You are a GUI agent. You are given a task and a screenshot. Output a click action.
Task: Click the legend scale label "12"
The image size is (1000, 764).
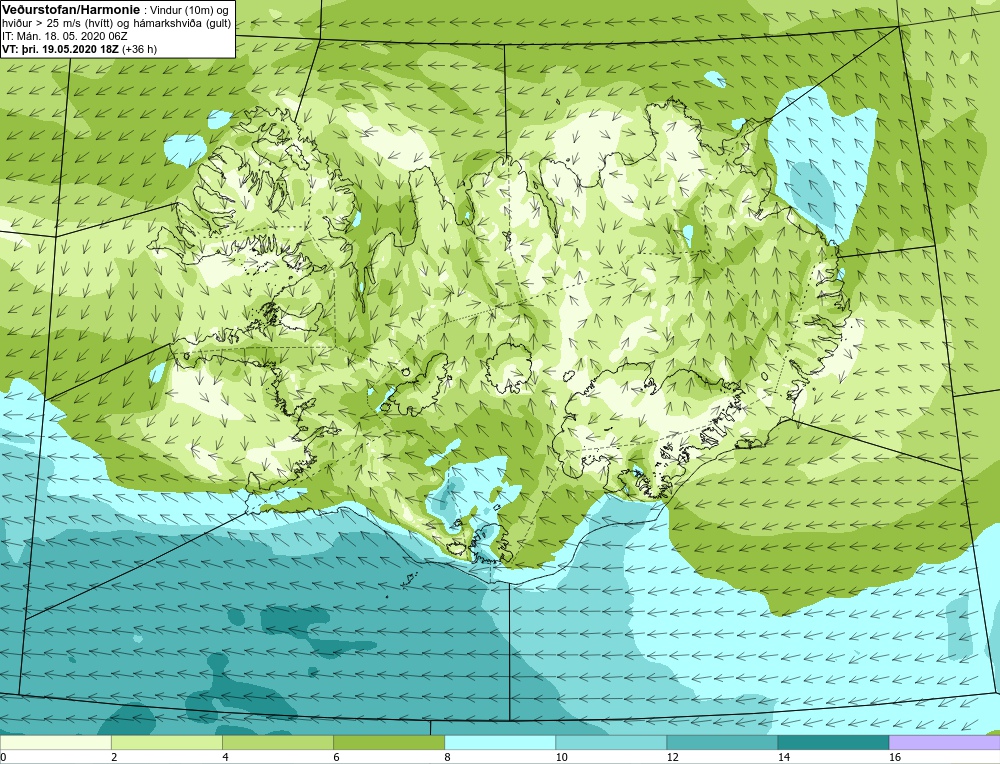(x=672, y=757)
